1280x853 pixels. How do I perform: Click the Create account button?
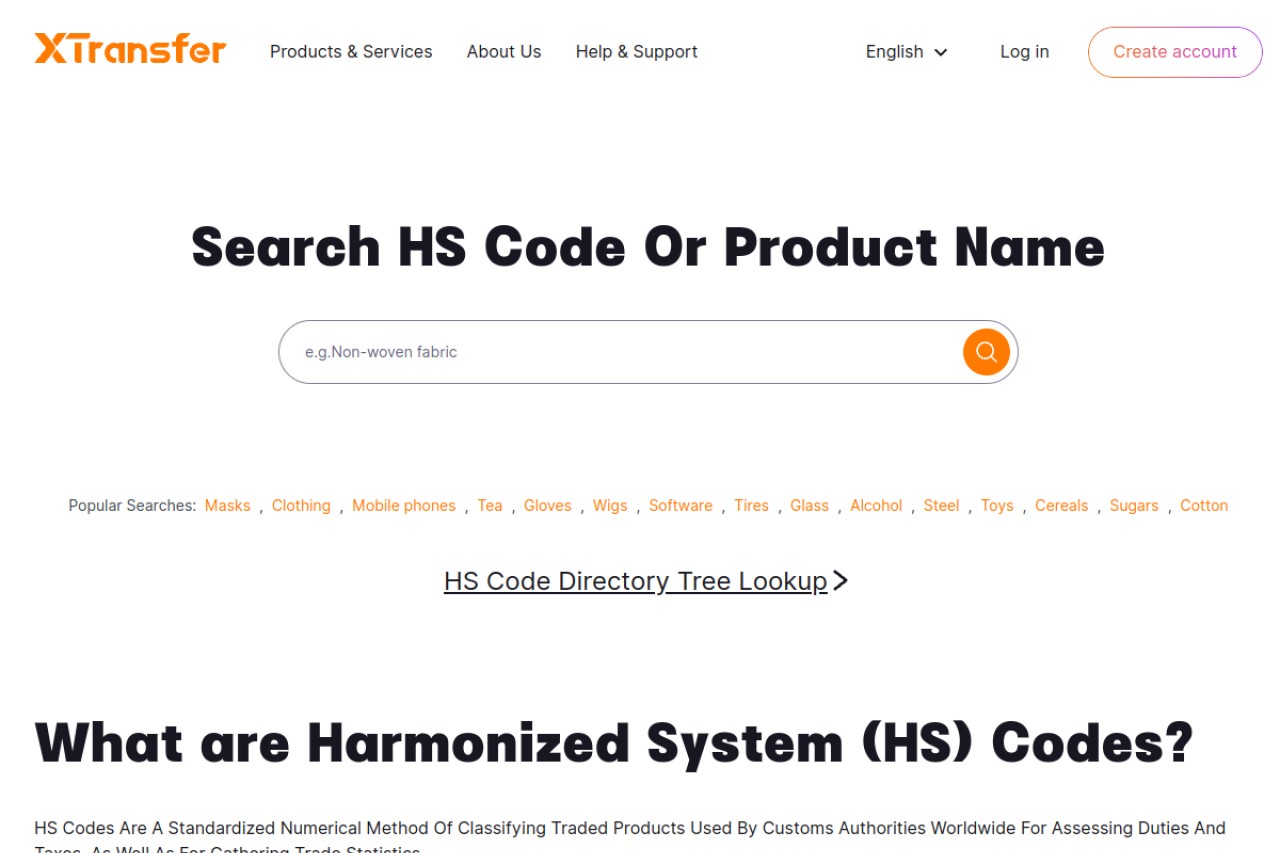[1175, 52]
